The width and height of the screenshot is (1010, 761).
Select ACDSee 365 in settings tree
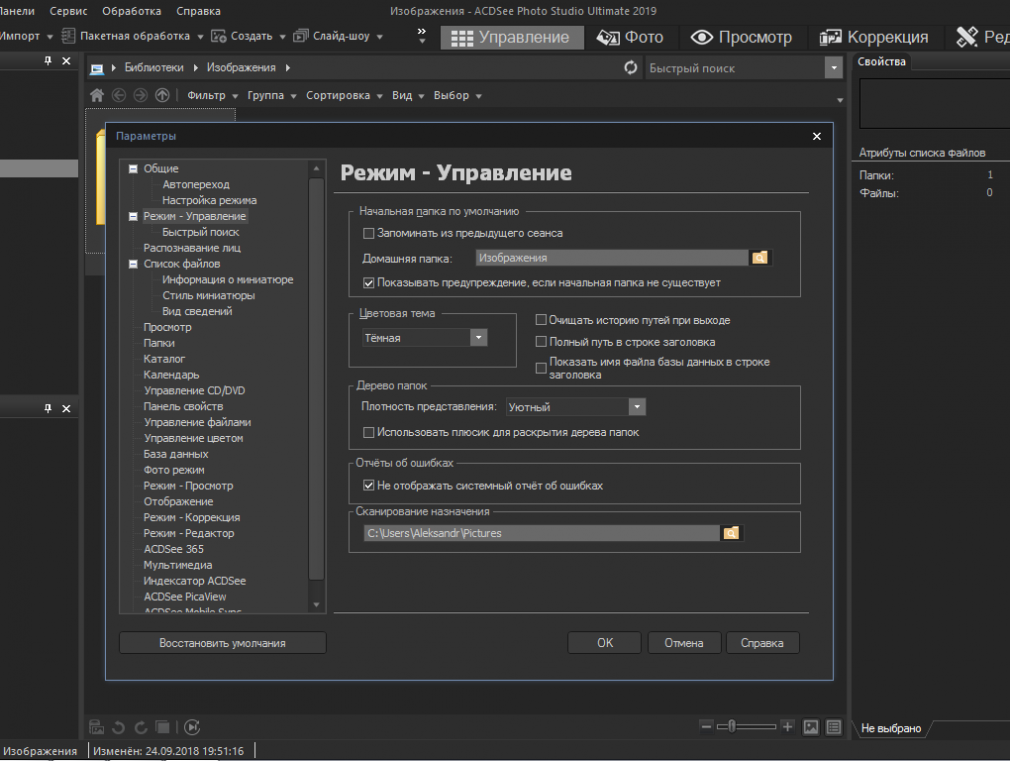click(x=174, y=549)
